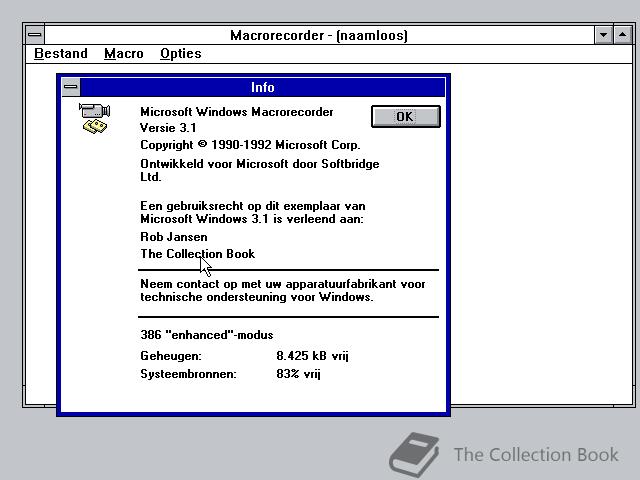Click the name 'Rob Jansen'
640x480 pixels.
[x=174, y=237]
